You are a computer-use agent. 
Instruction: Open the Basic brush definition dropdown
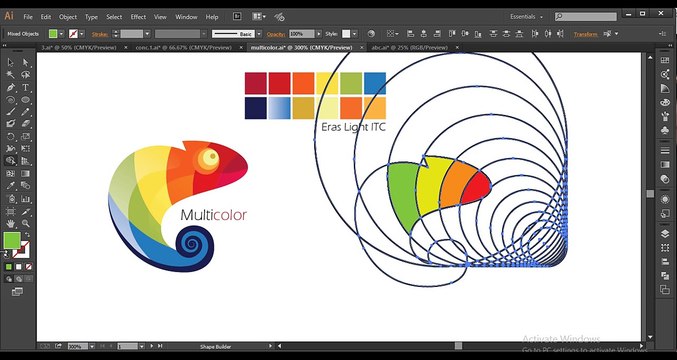click(259, 34)
